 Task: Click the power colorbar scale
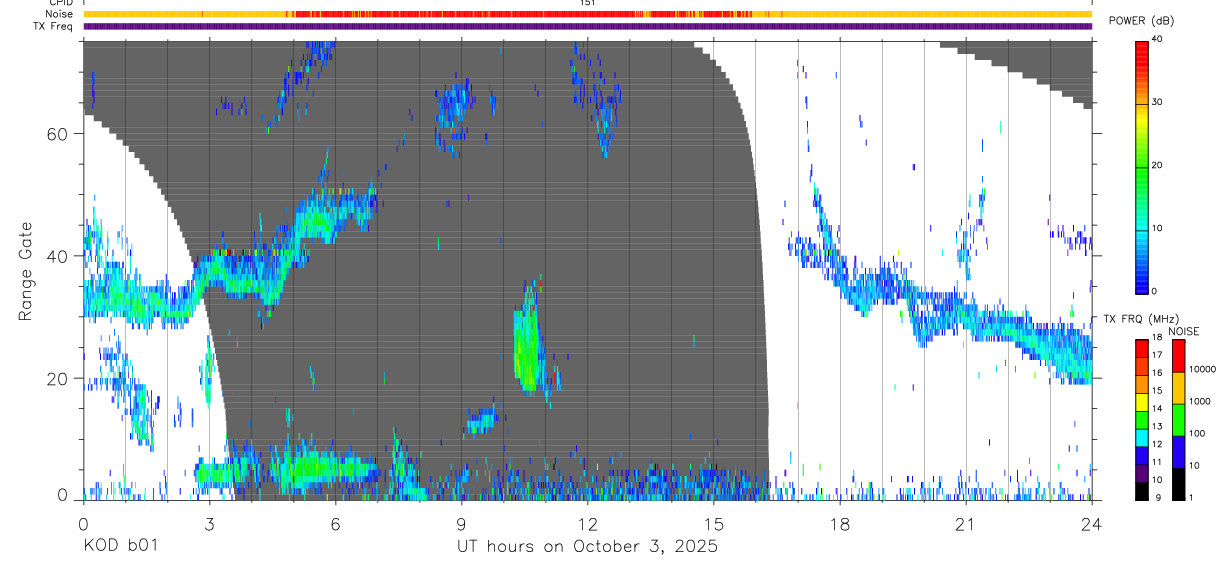click(x=1142, y=166)
